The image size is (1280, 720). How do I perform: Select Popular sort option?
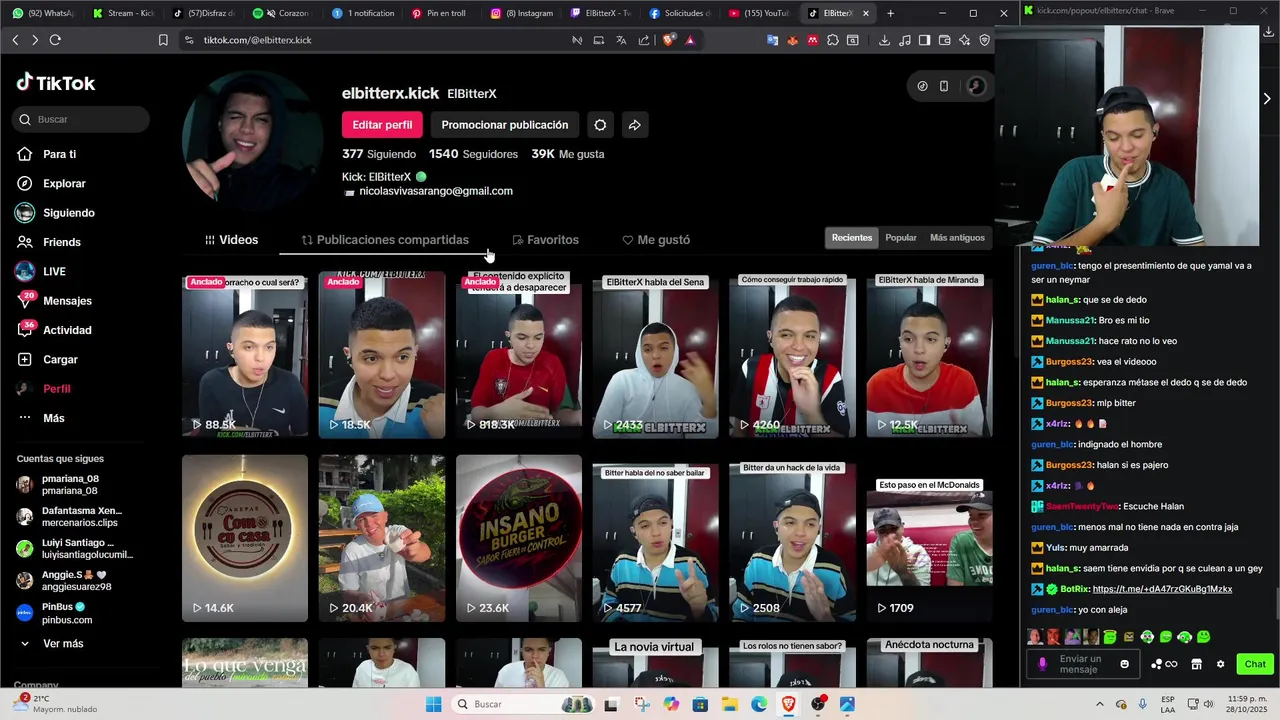[901, 238]
